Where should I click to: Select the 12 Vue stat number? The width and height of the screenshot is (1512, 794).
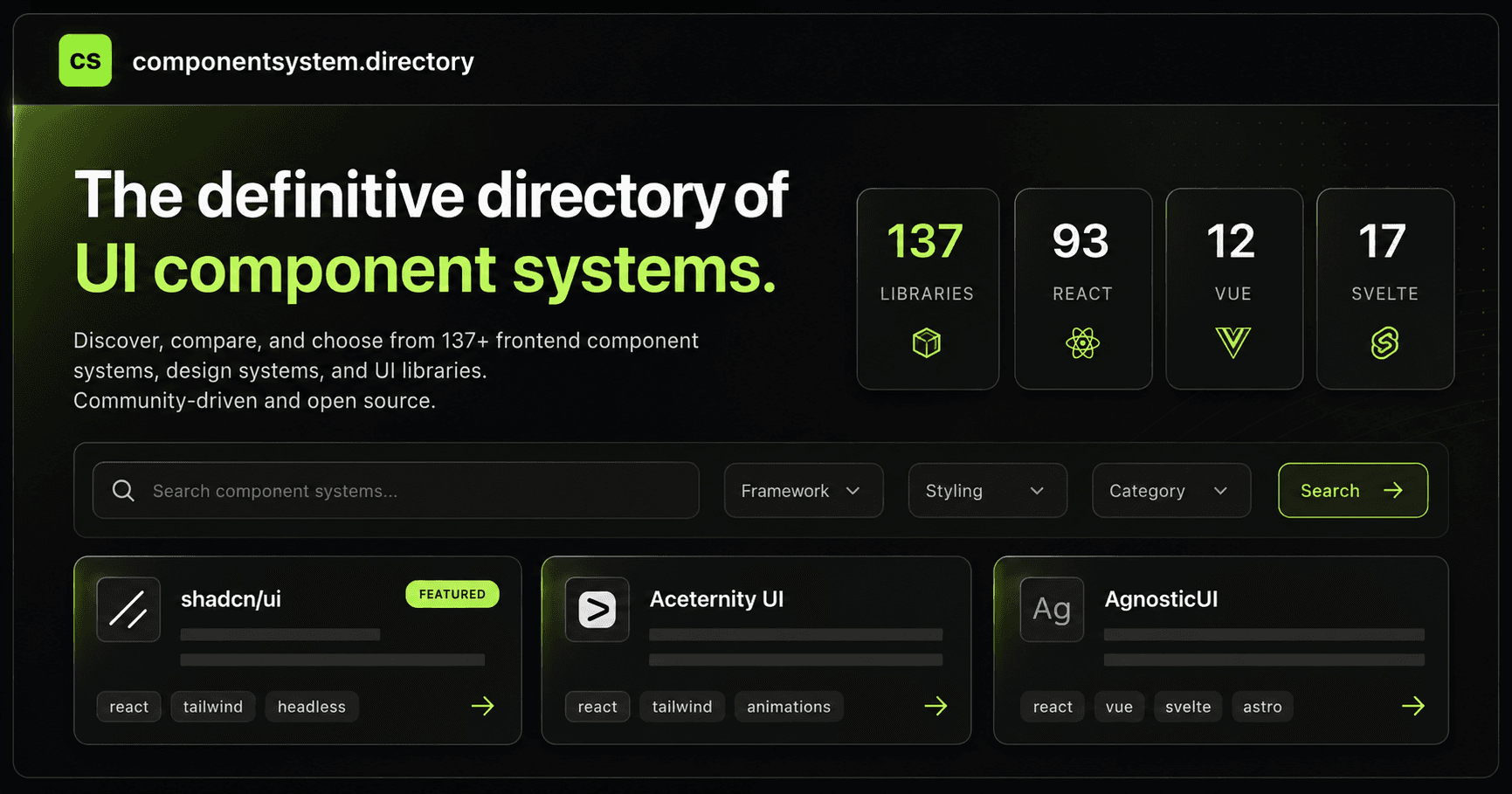click(1232, 241)
